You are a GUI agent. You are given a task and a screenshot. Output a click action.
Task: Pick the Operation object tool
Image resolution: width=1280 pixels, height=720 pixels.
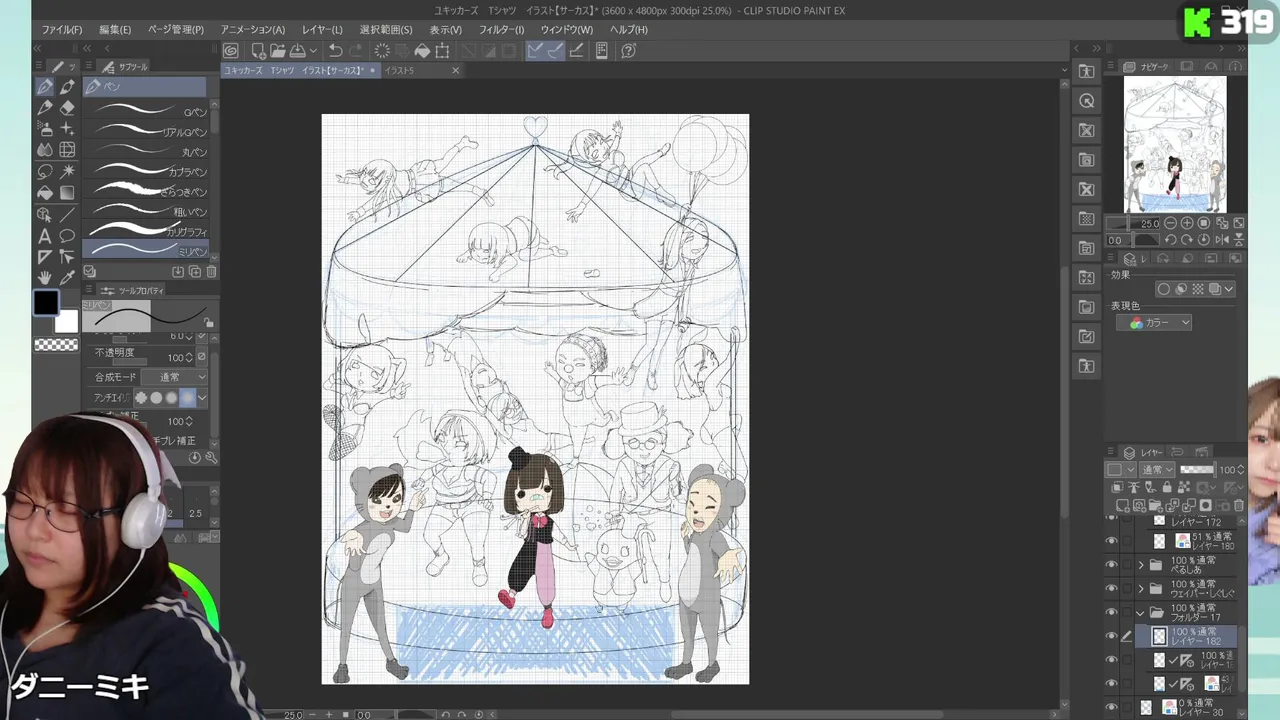[45, 214]
